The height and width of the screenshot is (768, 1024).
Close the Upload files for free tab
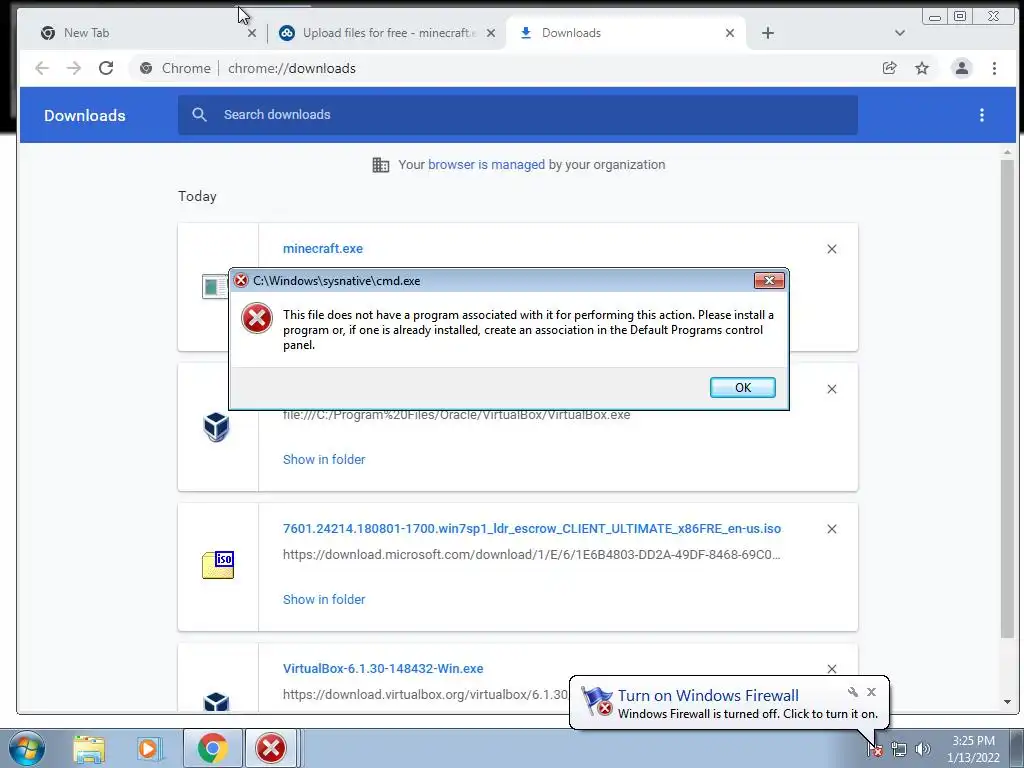click(491, 33)
